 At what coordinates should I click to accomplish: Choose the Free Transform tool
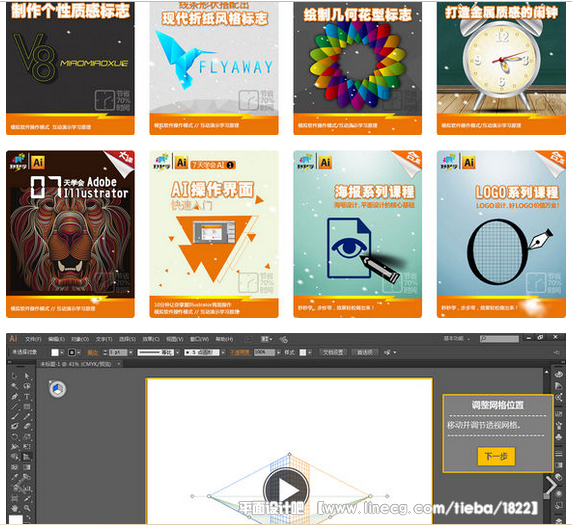click(27, 447)
